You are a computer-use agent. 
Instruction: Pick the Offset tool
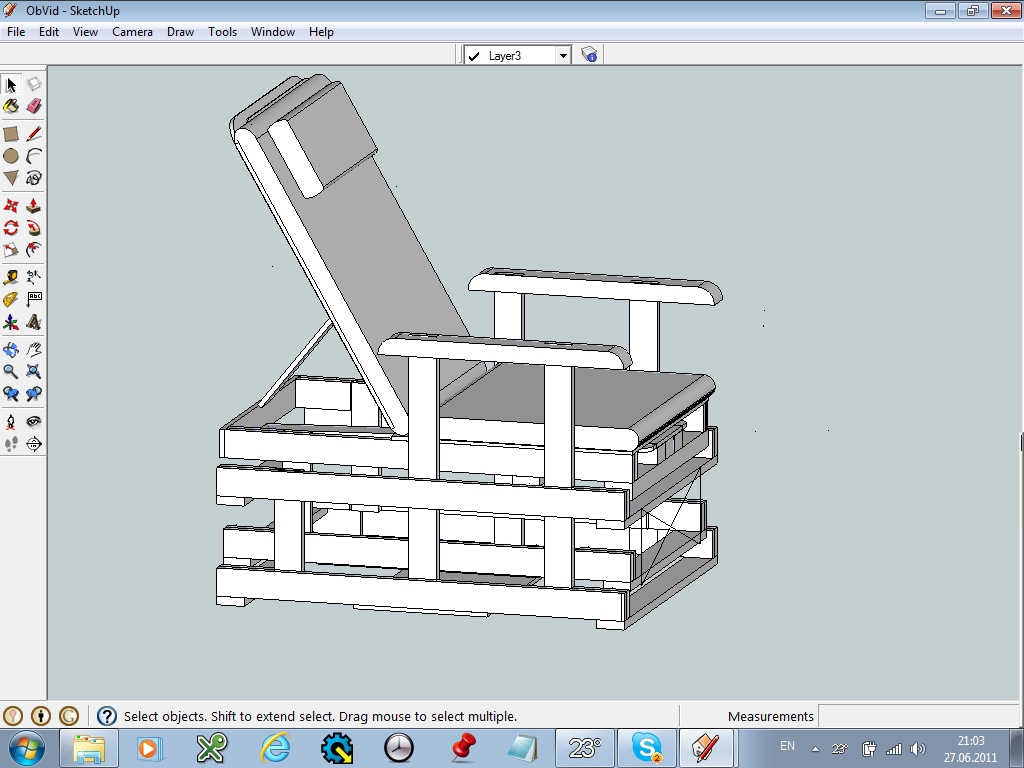34,250
